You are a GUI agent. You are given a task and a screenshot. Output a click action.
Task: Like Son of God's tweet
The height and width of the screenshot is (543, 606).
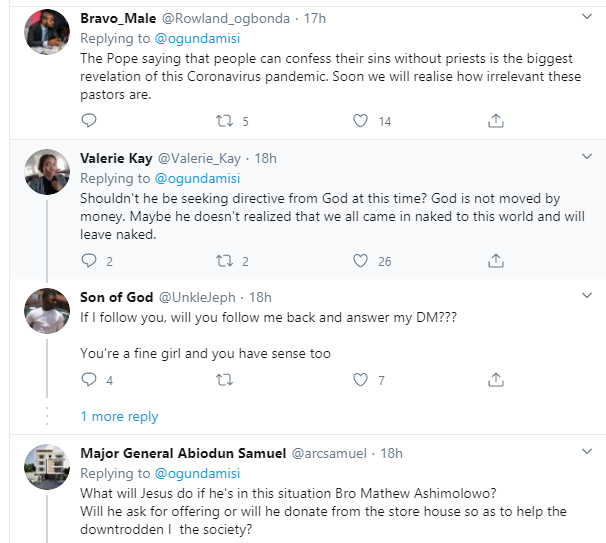(361, 380)
